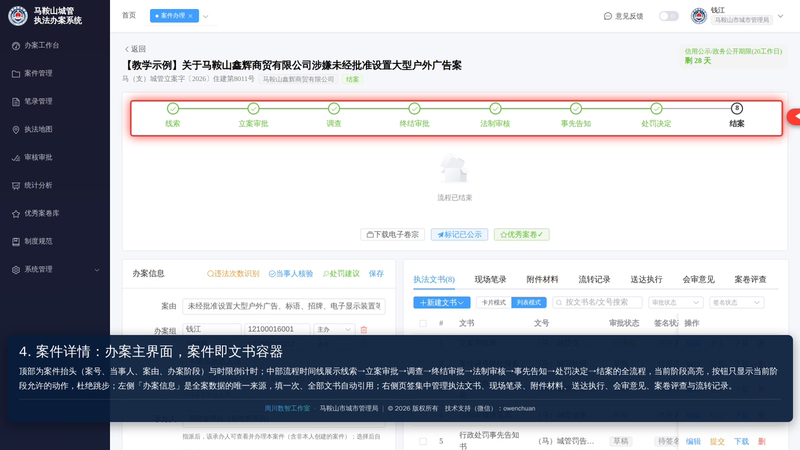Click the red side handle at right edge

794,117
